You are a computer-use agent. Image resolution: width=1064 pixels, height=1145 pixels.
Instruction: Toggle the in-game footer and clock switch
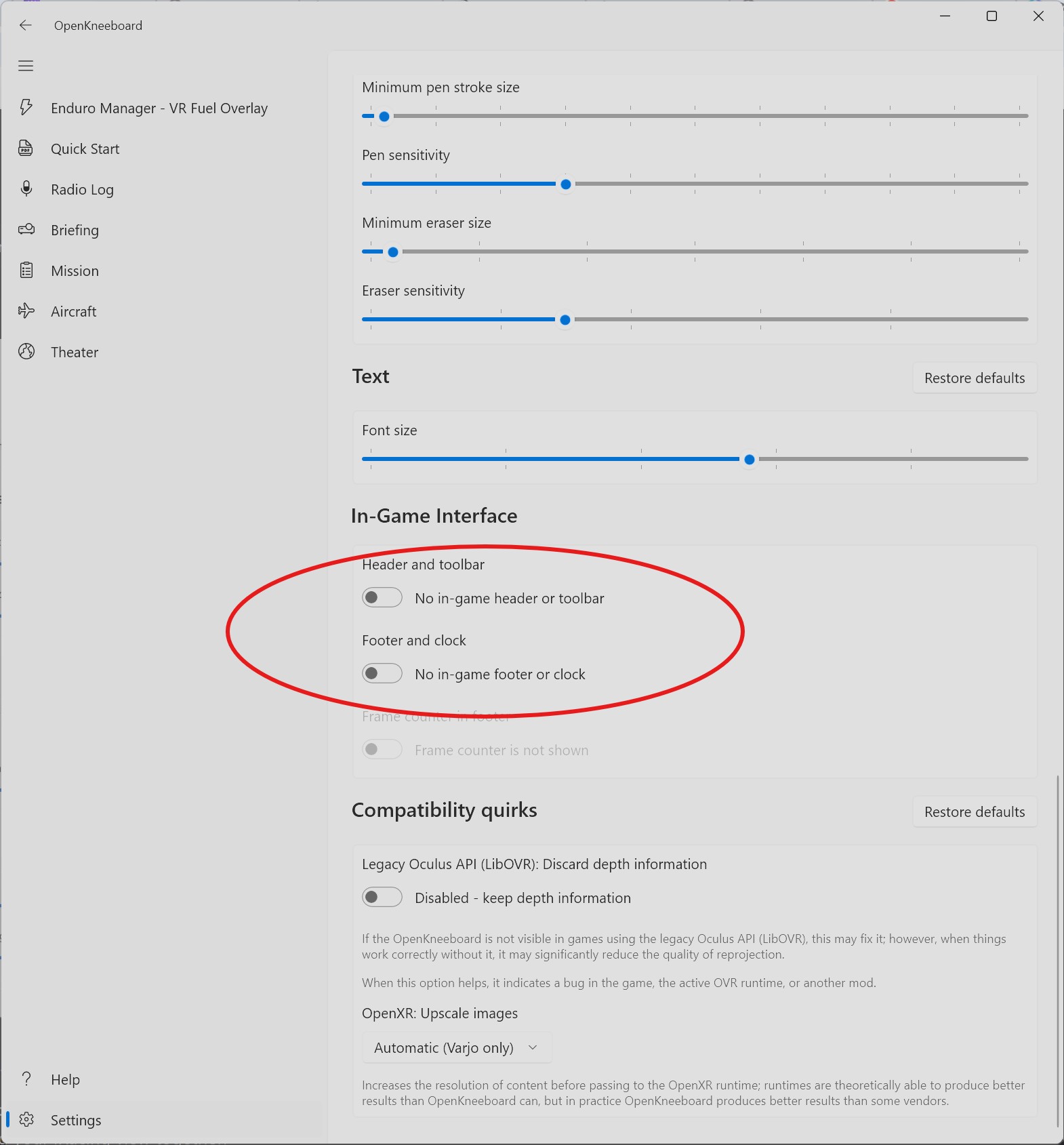pyautogui.click(x=382, y=673)
